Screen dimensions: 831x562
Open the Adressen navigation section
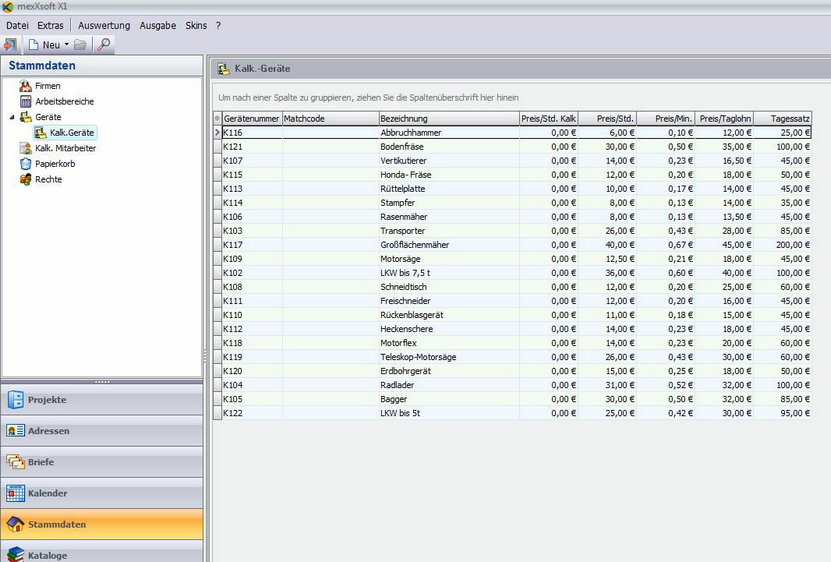point(102,431)
